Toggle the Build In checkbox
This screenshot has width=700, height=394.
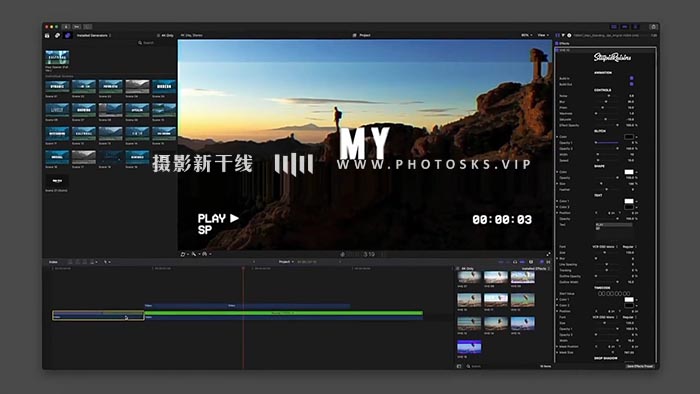pyautogui.click(x=631, y=78)
